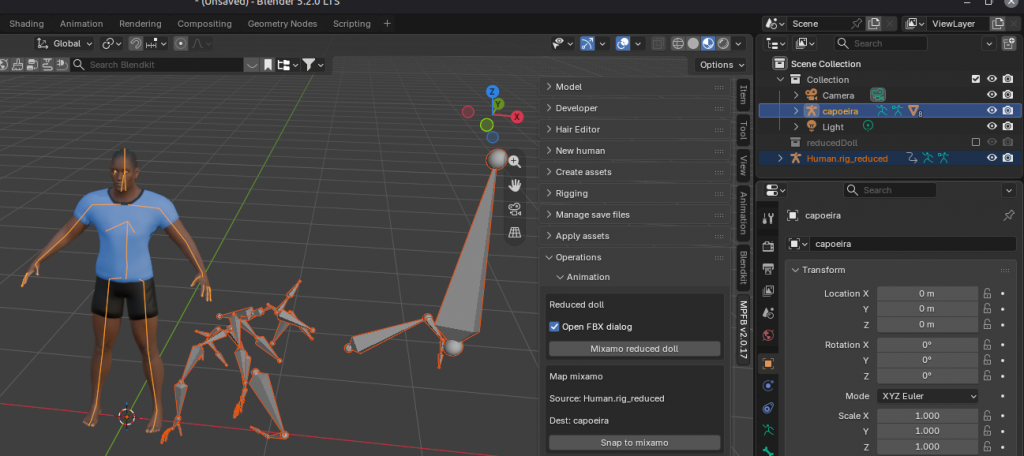1024x456 pixels.
Task: Click the New Scene copy icon
Action: tap(874, 24)
